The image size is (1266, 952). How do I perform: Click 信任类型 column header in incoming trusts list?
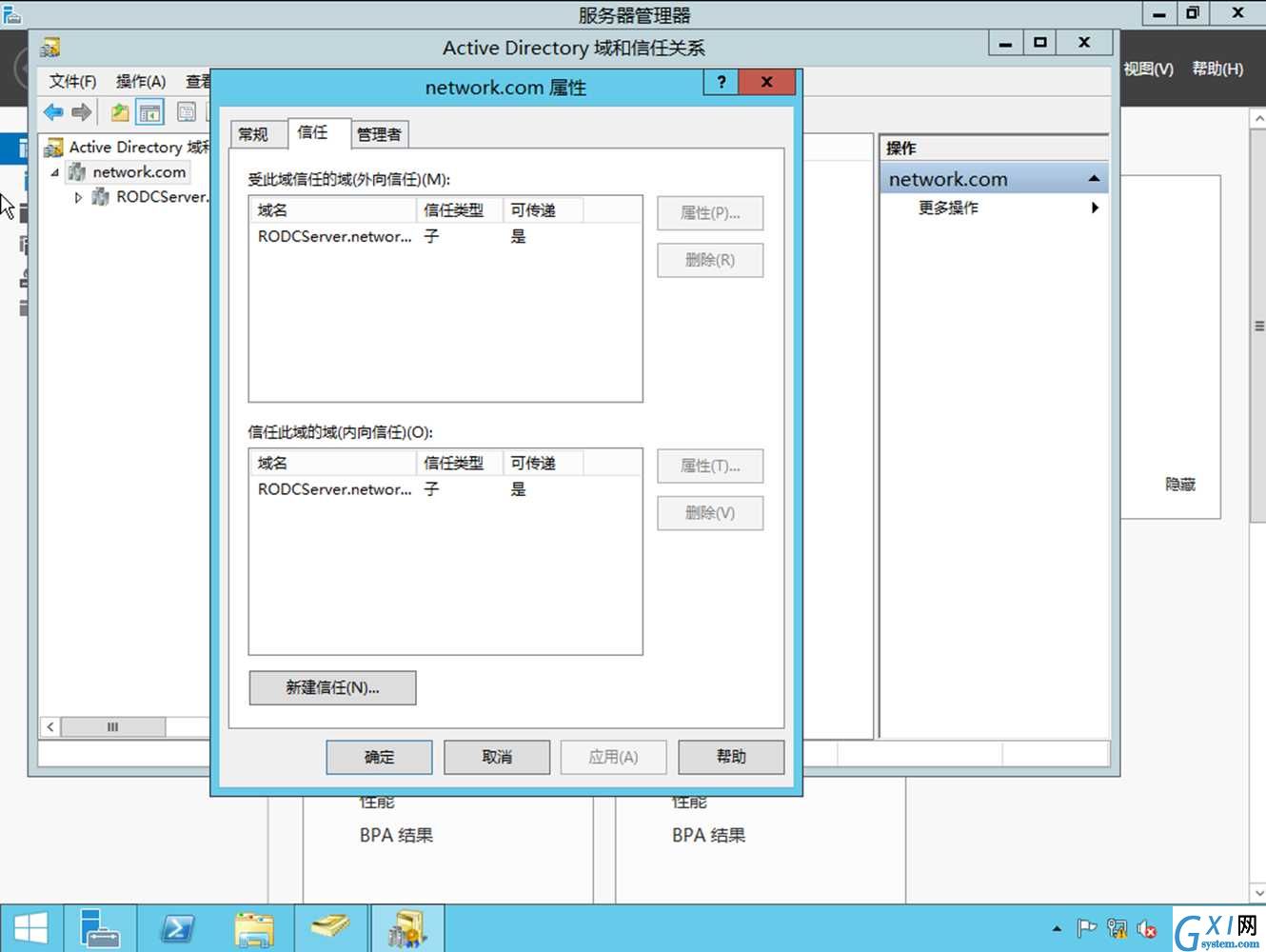(x=459, y=464)
